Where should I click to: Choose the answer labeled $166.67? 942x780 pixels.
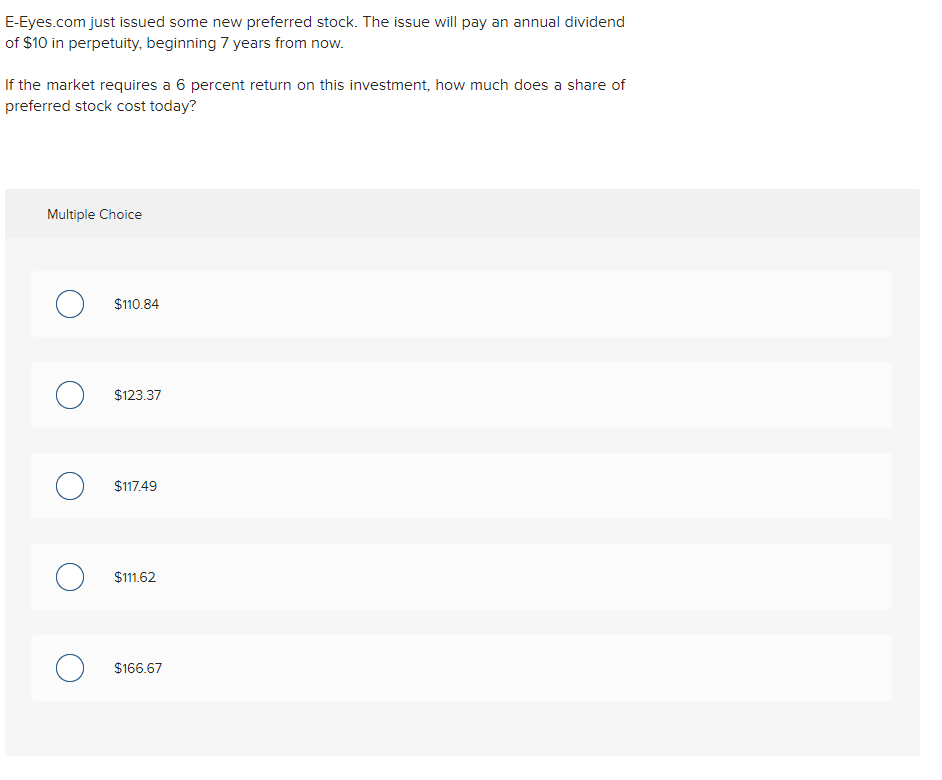[138, 668]
